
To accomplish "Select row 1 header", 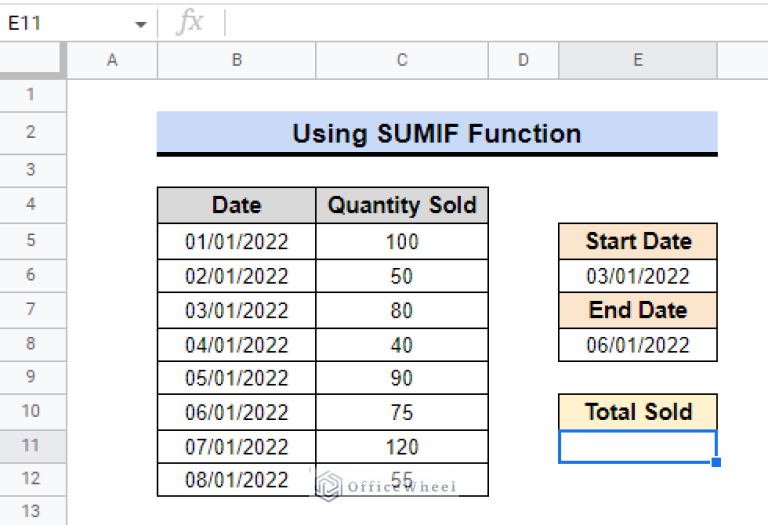I will [32, 95].
